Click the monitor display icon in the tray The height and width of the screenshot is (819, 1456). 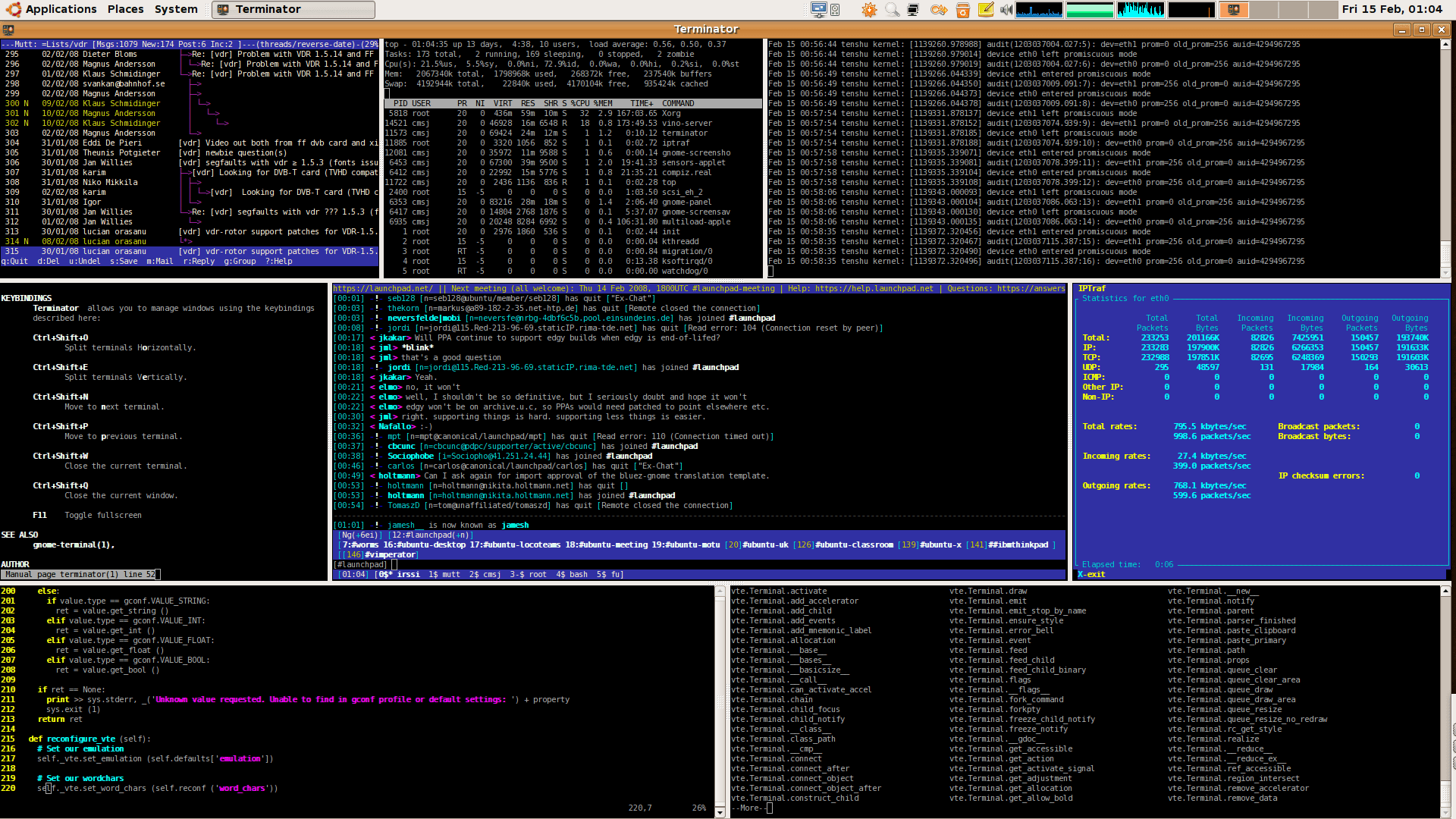[x=912, y=10]
